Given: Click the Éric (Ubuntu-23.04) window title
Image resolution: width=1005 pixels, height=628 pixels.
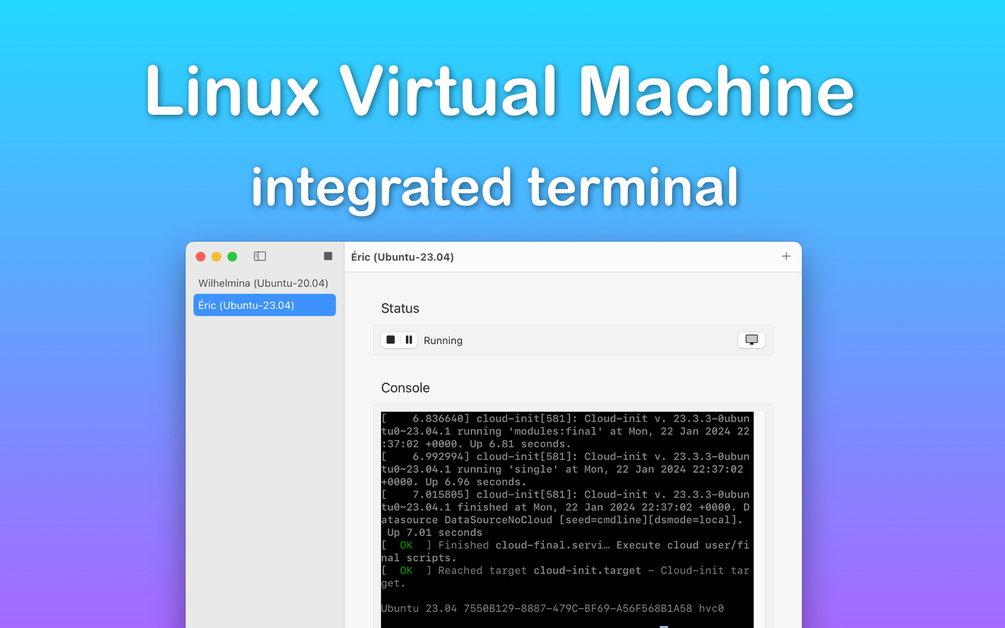Looking at the screenshot, I should (403, 257).
